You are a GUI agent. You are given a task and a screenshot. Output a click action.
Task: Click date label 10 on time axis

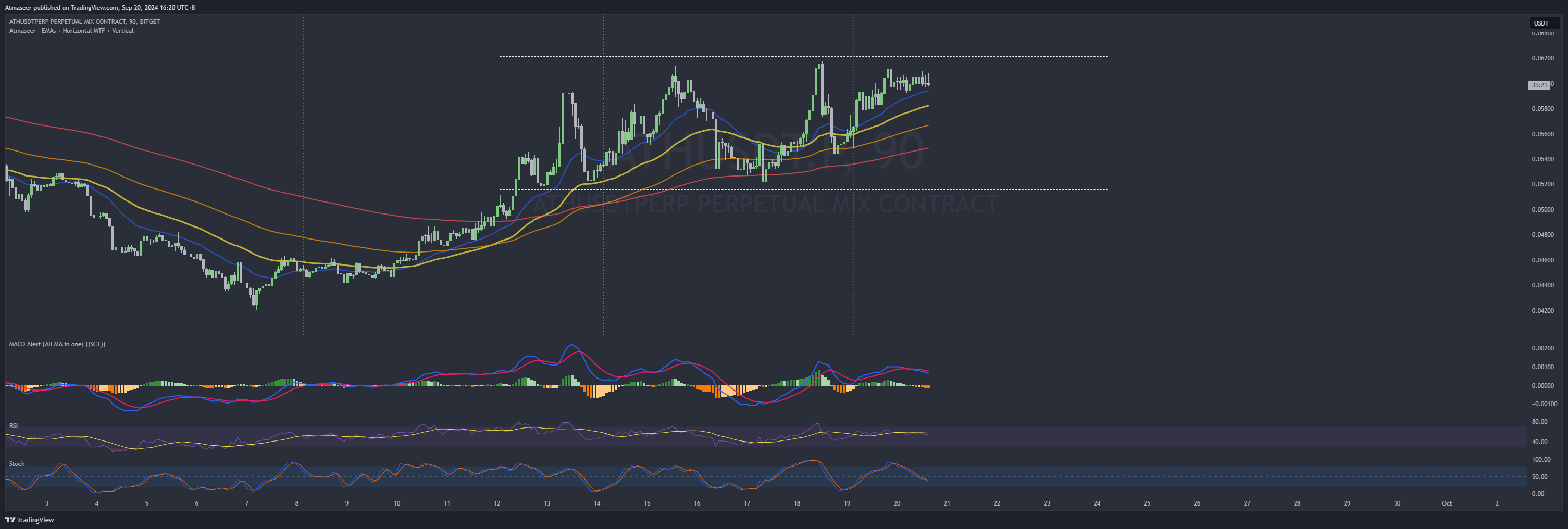(397, 503)
